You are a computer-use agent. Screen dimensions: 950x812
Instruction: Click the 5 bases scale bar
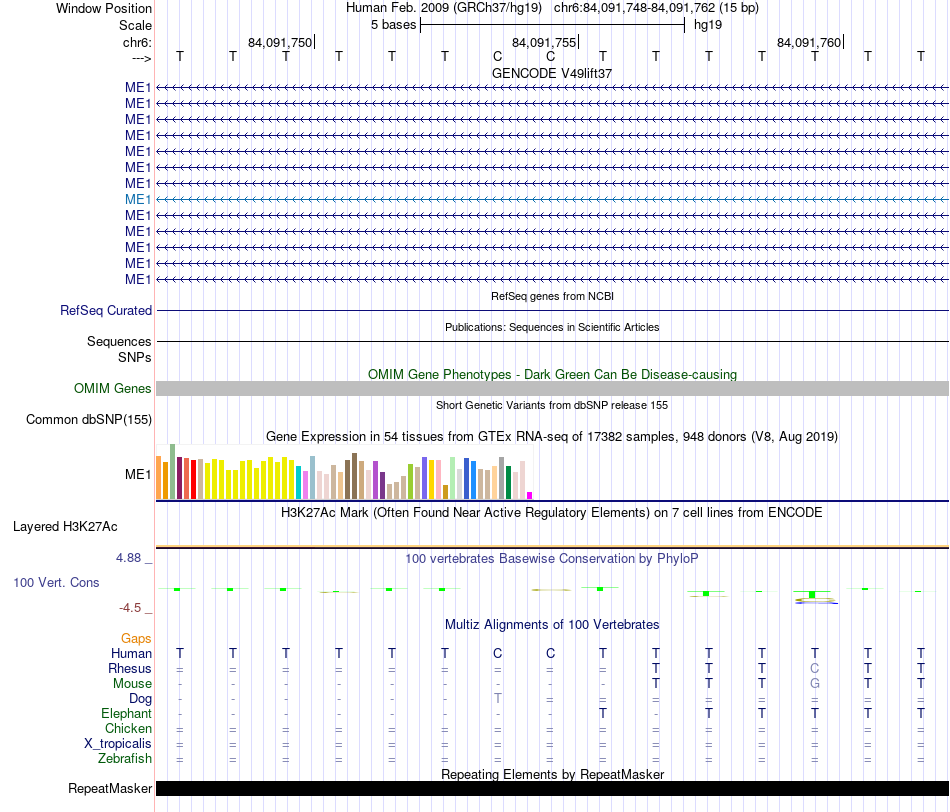click(552, 25)
